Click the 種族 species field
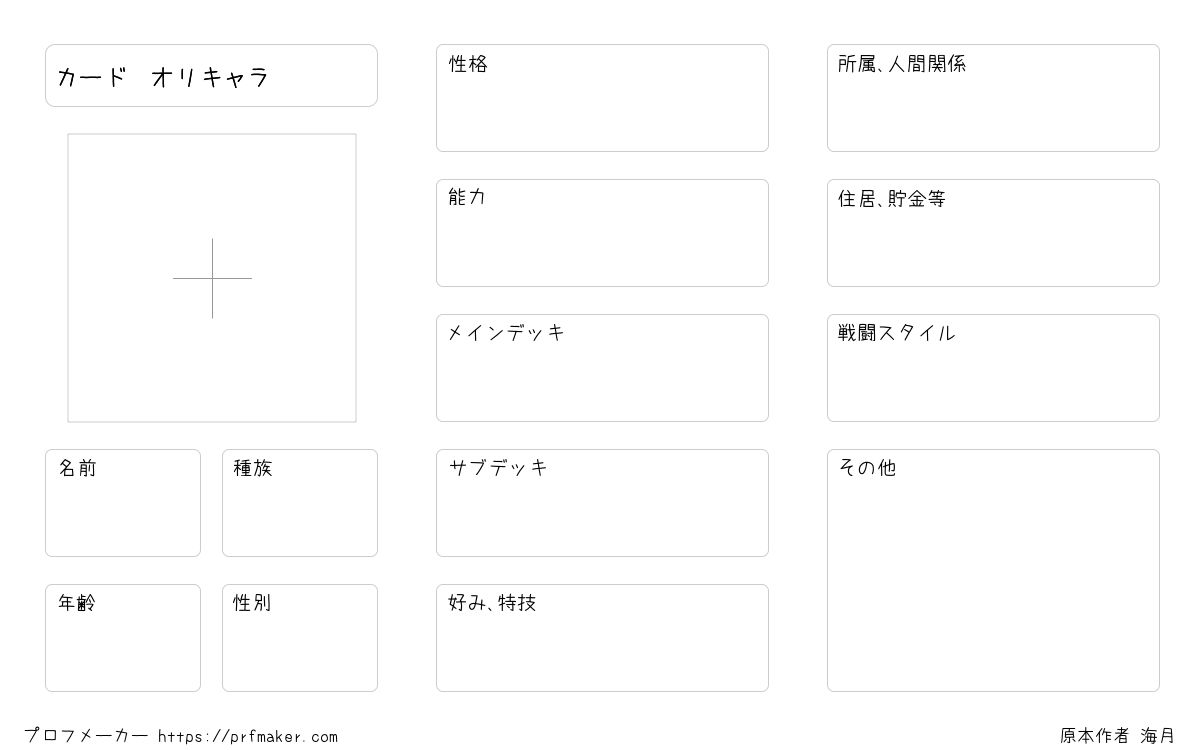The image size is (1200, 750). pos(300,503)
